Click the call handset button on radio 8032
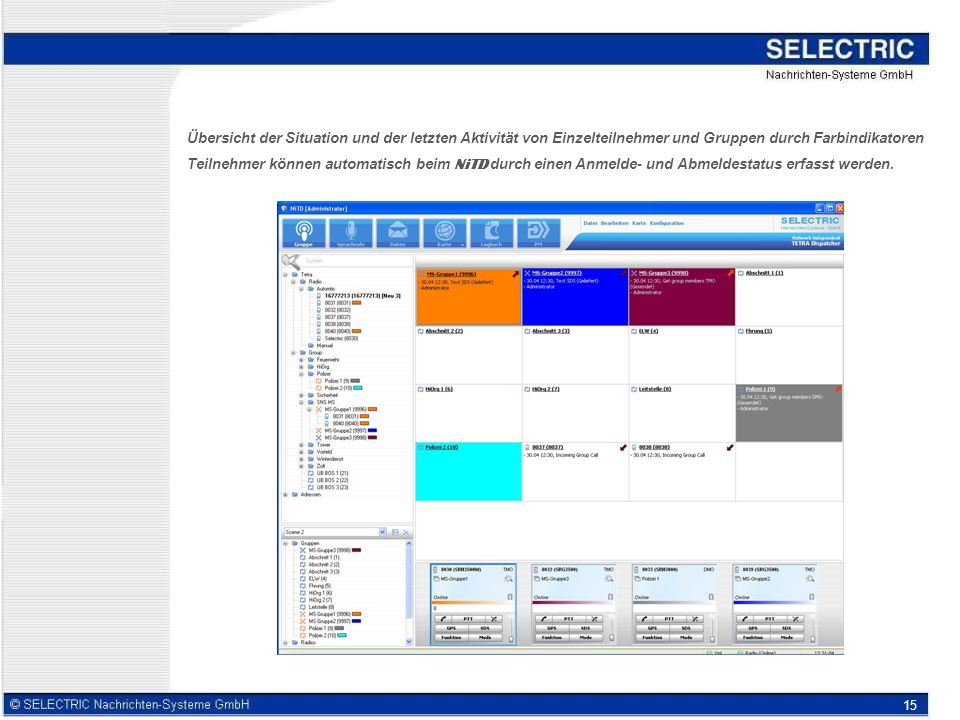The width and height of the screenshot is (960, 720). coord(544,619)
